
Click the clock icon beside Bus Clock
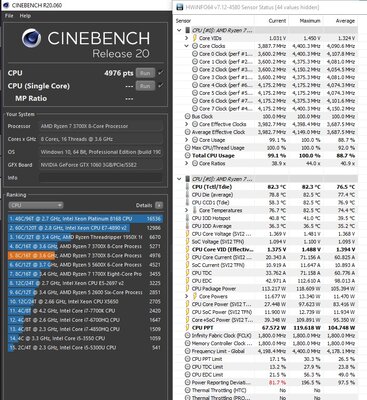click(187, 117)
